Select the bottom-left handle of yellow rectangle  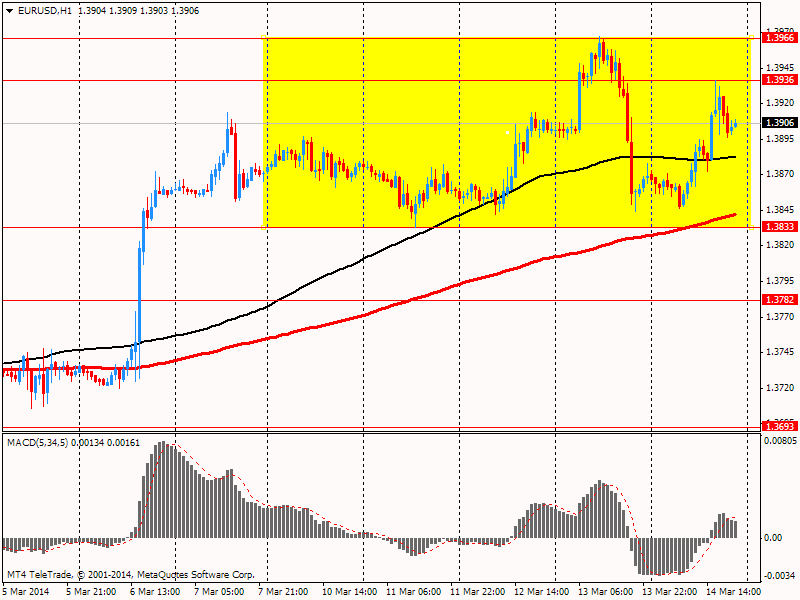[264, 228]
